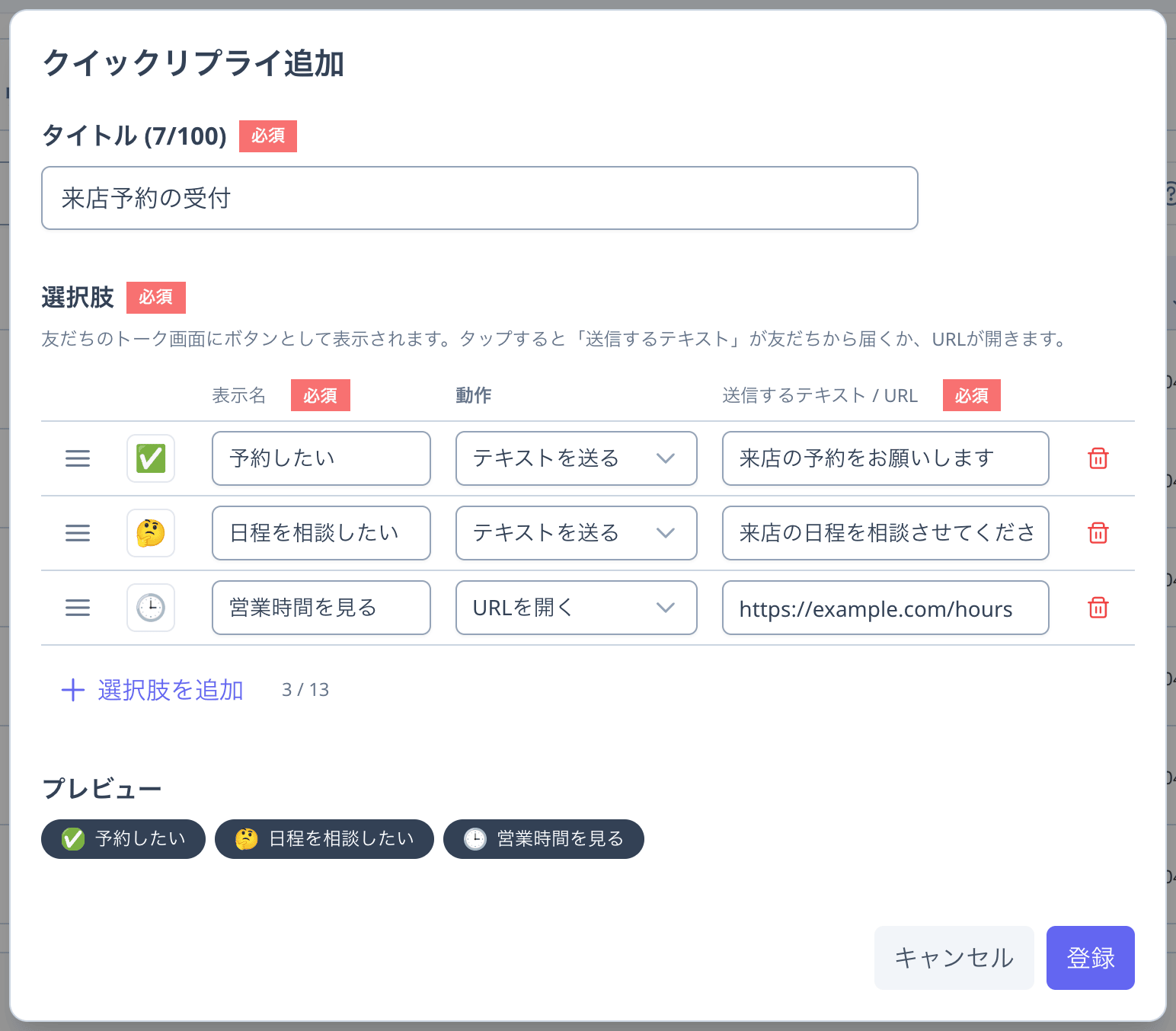Delete the 予約したい choice row
1176x1031 pixels.
[1098, 458]
